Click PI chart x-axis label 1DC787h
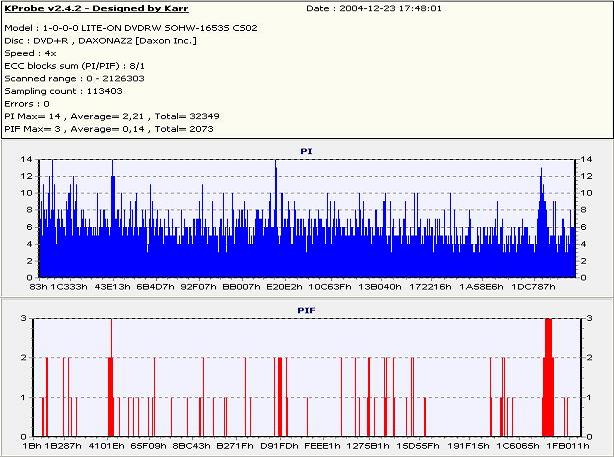Image resolution: width=614 pixels, height=457 pixels. 533,287
